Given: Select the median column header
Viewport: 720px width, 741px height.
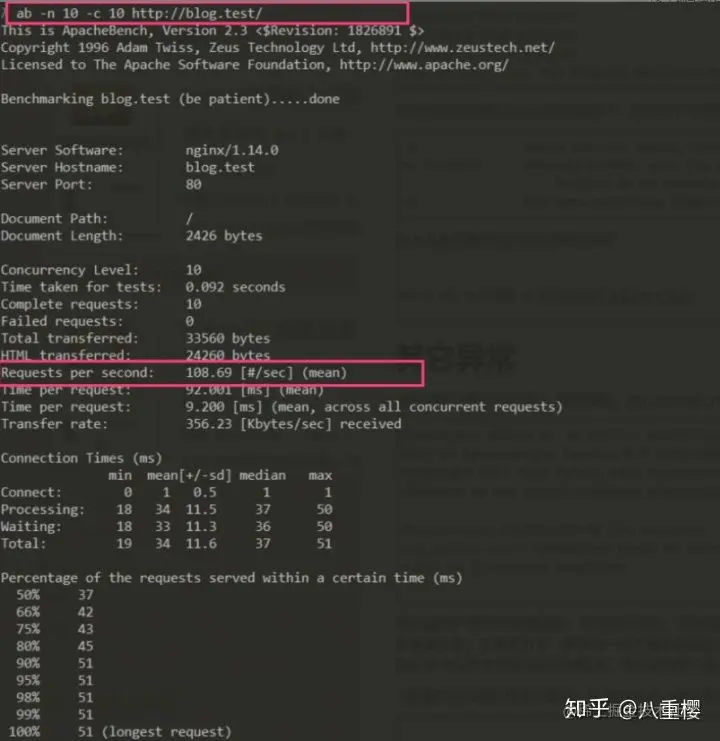Looking at the screenshot, I should 262,475.
